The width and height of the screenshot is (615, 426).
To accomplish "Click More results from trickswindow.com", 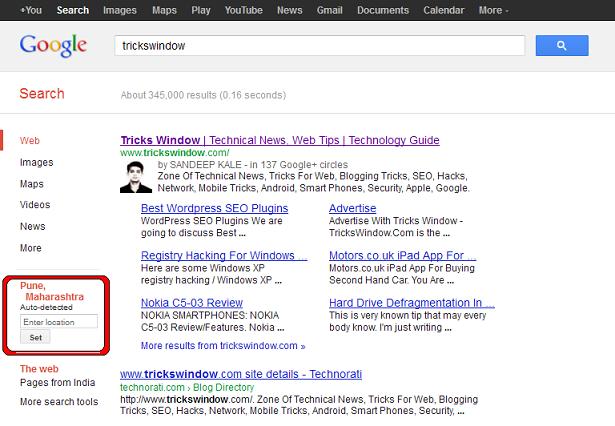I will pyautogui.click(x=223, y=346).
